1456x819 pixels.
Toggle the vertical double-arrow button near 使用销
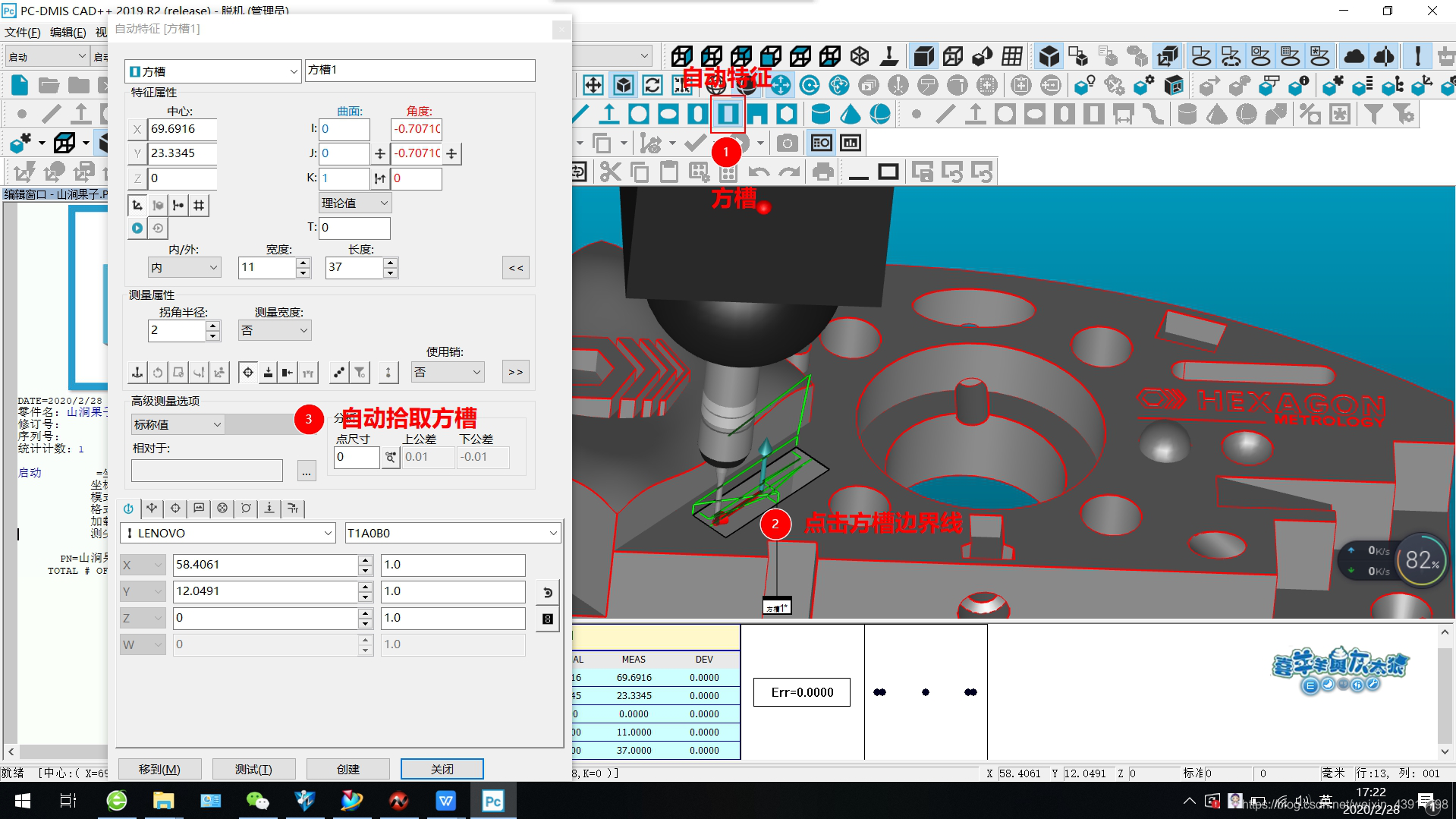[388, 372]
